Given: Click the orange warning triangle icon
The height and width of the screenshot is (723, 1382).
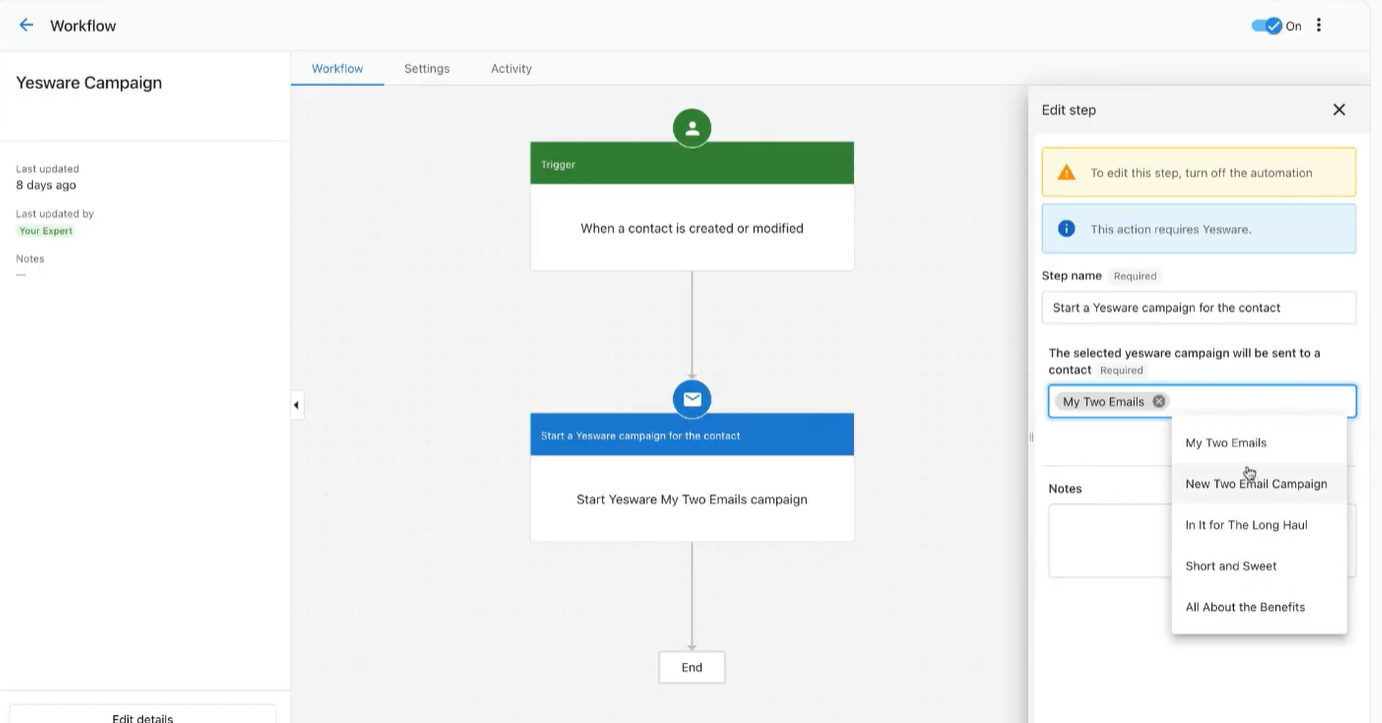Looking at the screenshot, I should coord(1066,172).
